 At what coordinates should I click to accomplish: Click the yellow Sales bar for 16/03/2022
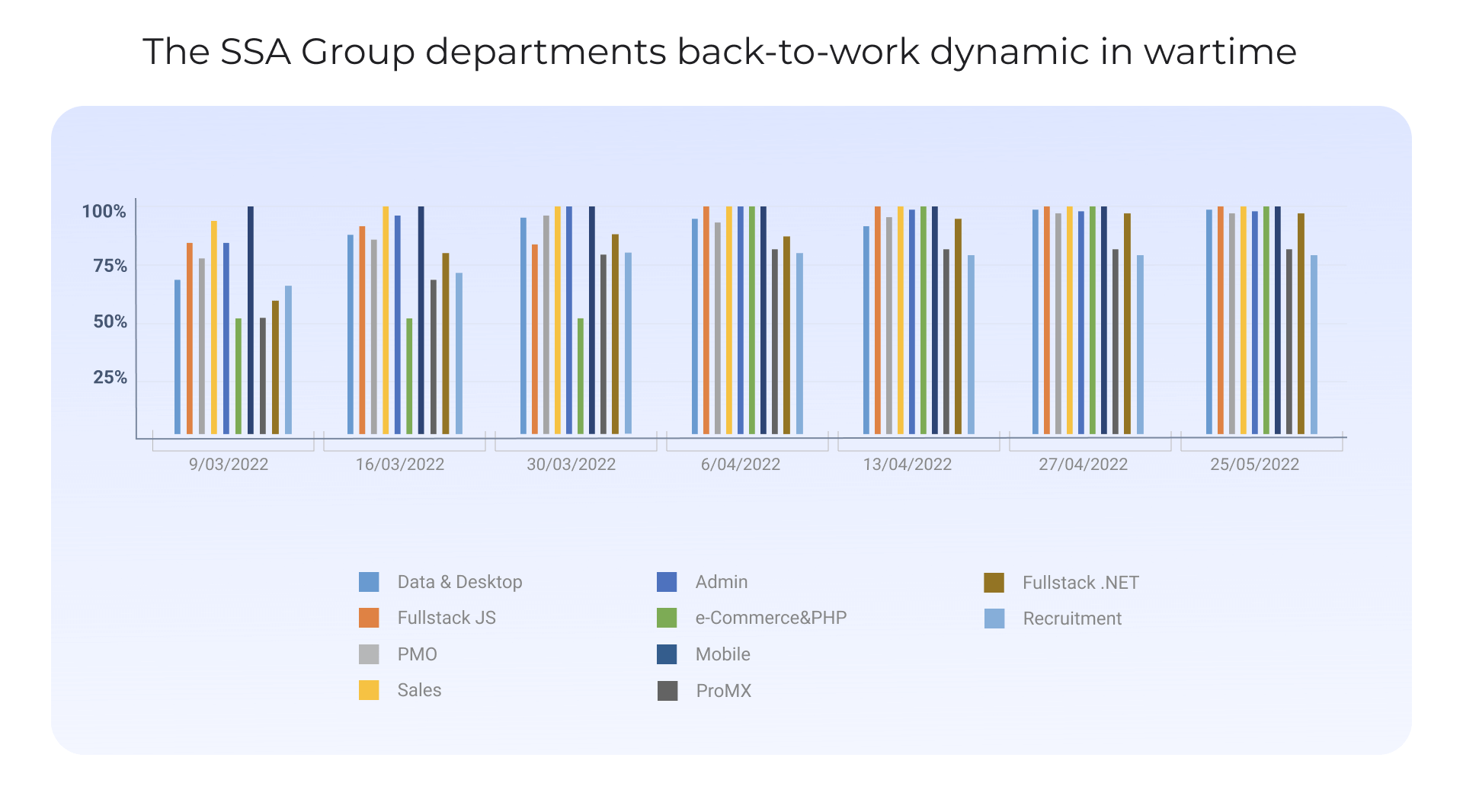[386, 320]
